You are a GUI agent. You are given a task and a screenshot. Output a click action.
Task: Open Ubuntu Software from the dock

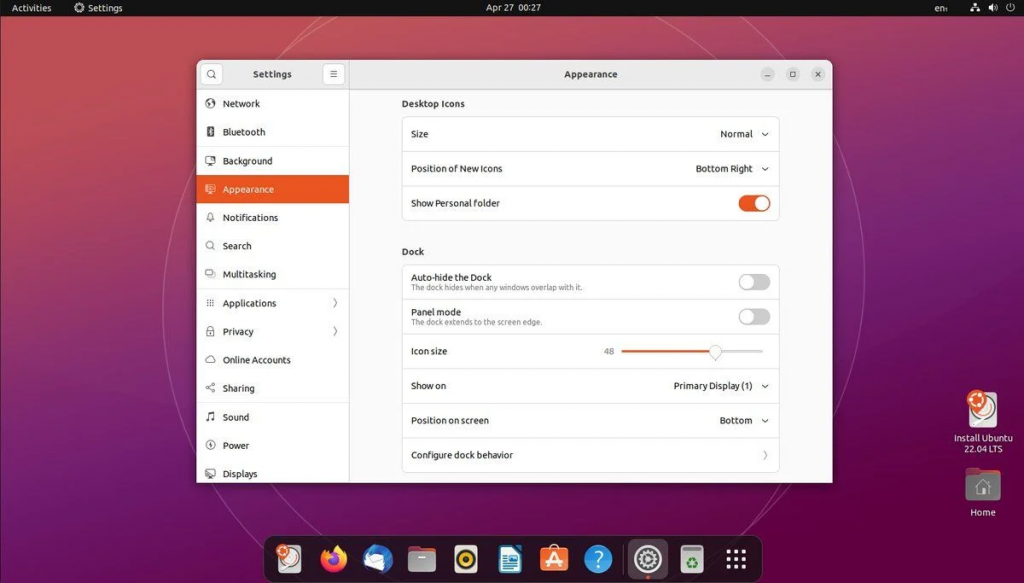tap(554, 559)
